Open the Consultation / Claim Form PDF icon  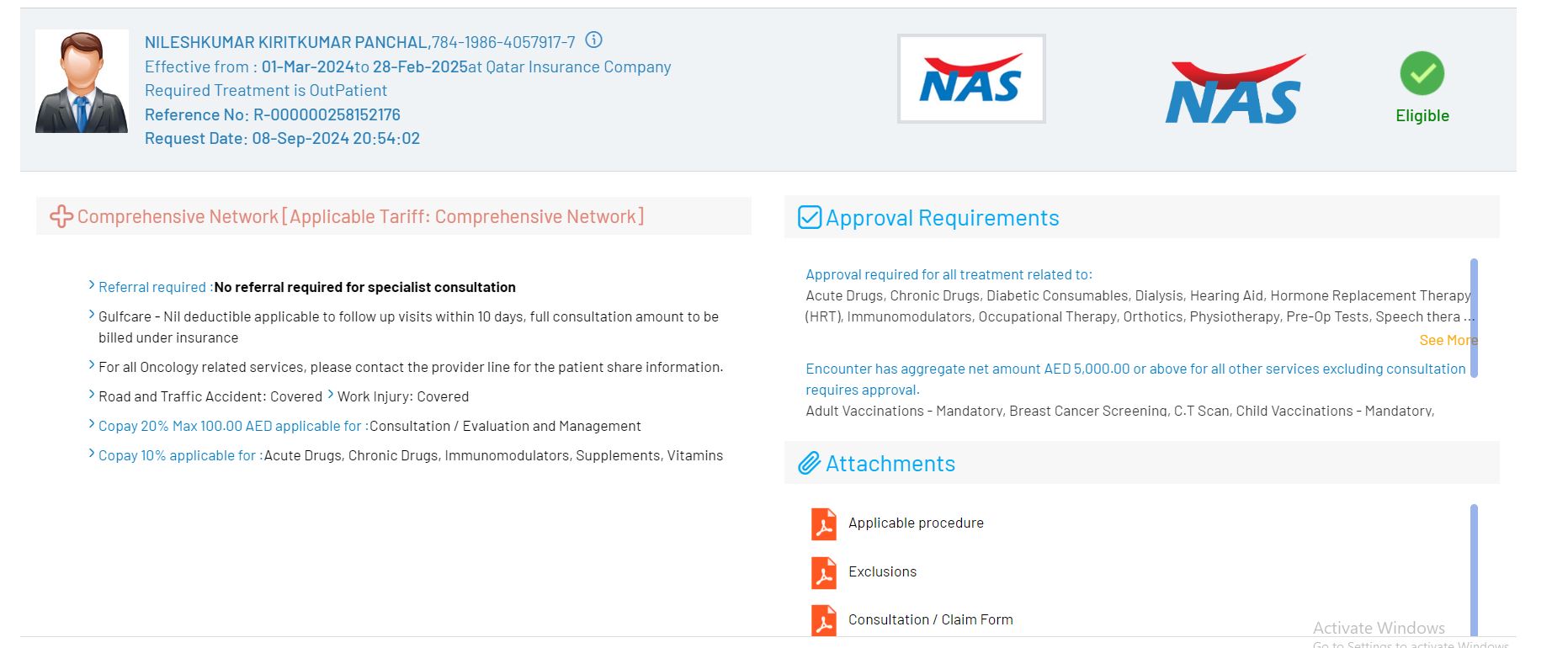coord(823,620)
